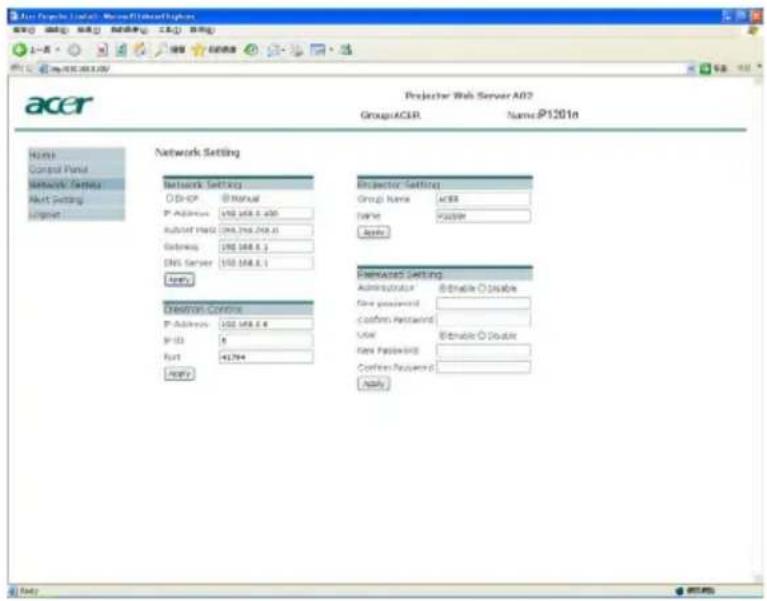
Task: Open Favorites via the star icon
Action: click(x=198, y=49)
